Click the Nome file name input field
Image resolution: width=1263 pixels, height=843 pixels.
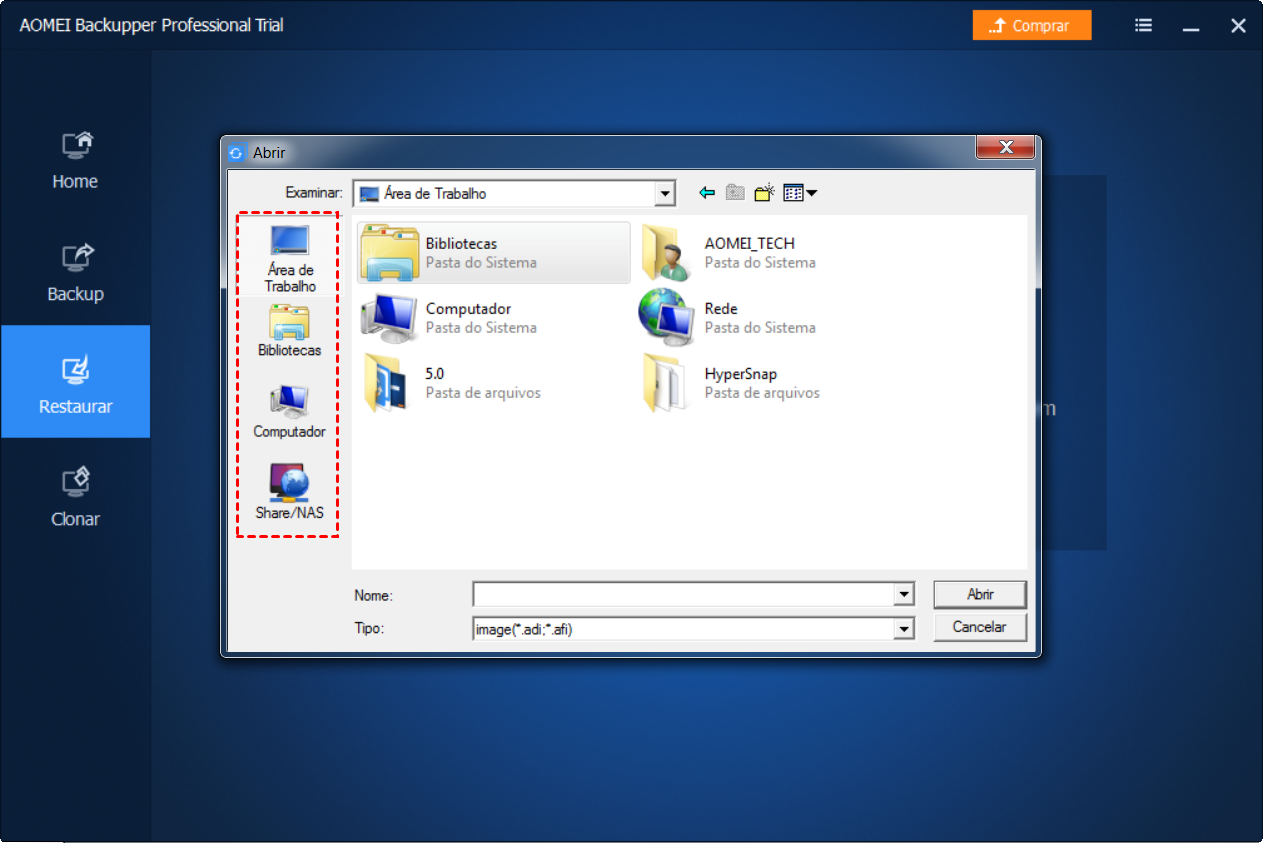(684, 594)
